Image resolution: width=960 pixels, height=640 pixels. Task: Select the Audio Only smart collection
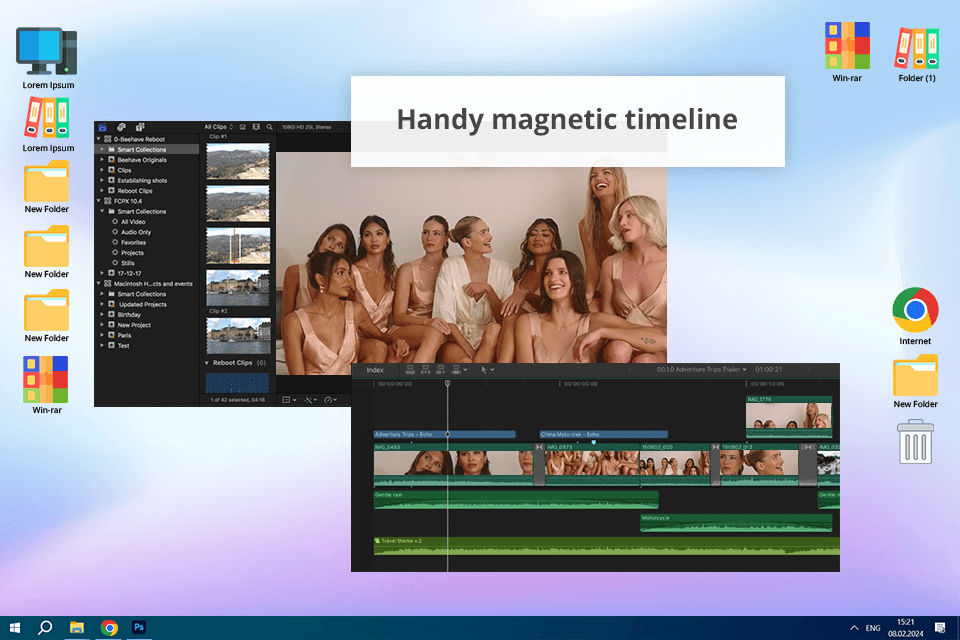click(131, 232)
